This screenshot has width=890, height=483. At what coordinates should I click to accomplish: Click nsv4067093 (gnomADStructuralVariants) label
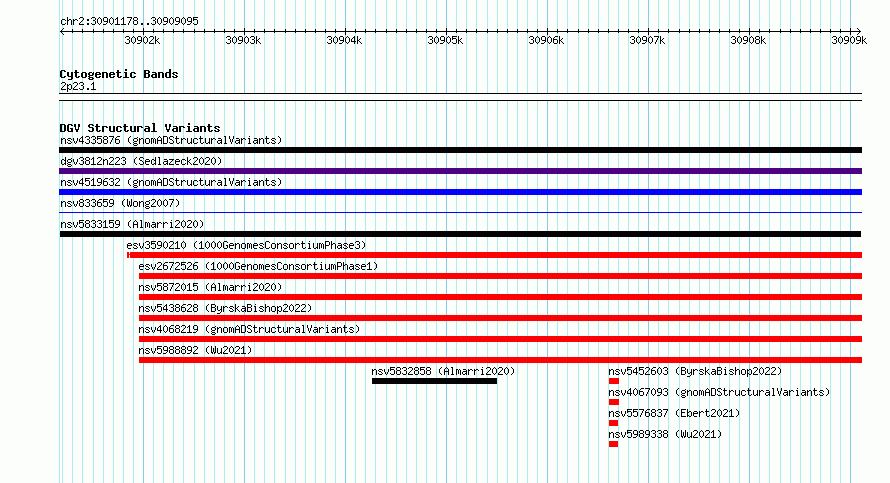click(719, 392)
